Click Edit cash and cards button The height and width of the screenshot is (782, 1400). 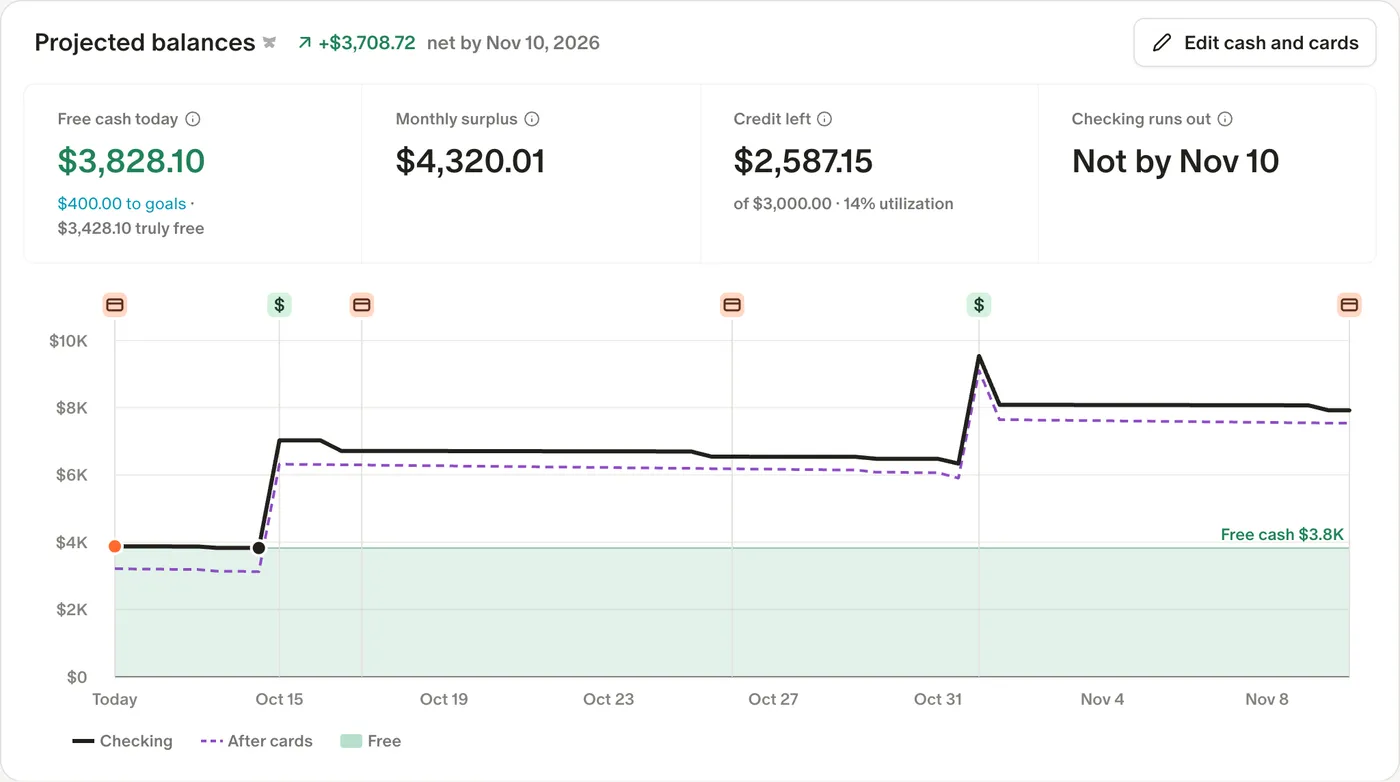(1255, 43)
